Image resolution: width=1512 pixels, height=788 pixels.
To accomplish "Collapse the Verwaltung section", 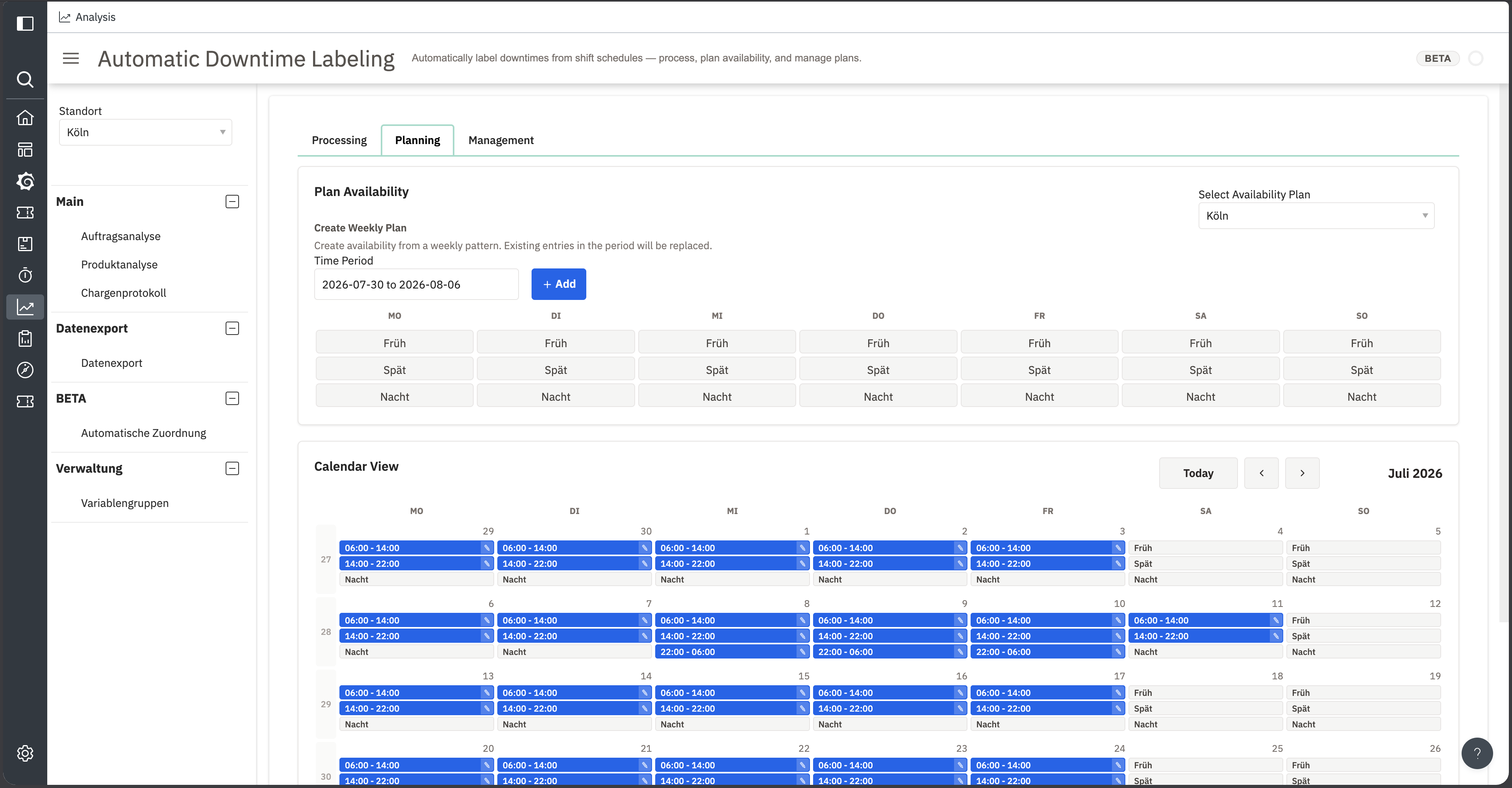I will [x=232, y=468].
